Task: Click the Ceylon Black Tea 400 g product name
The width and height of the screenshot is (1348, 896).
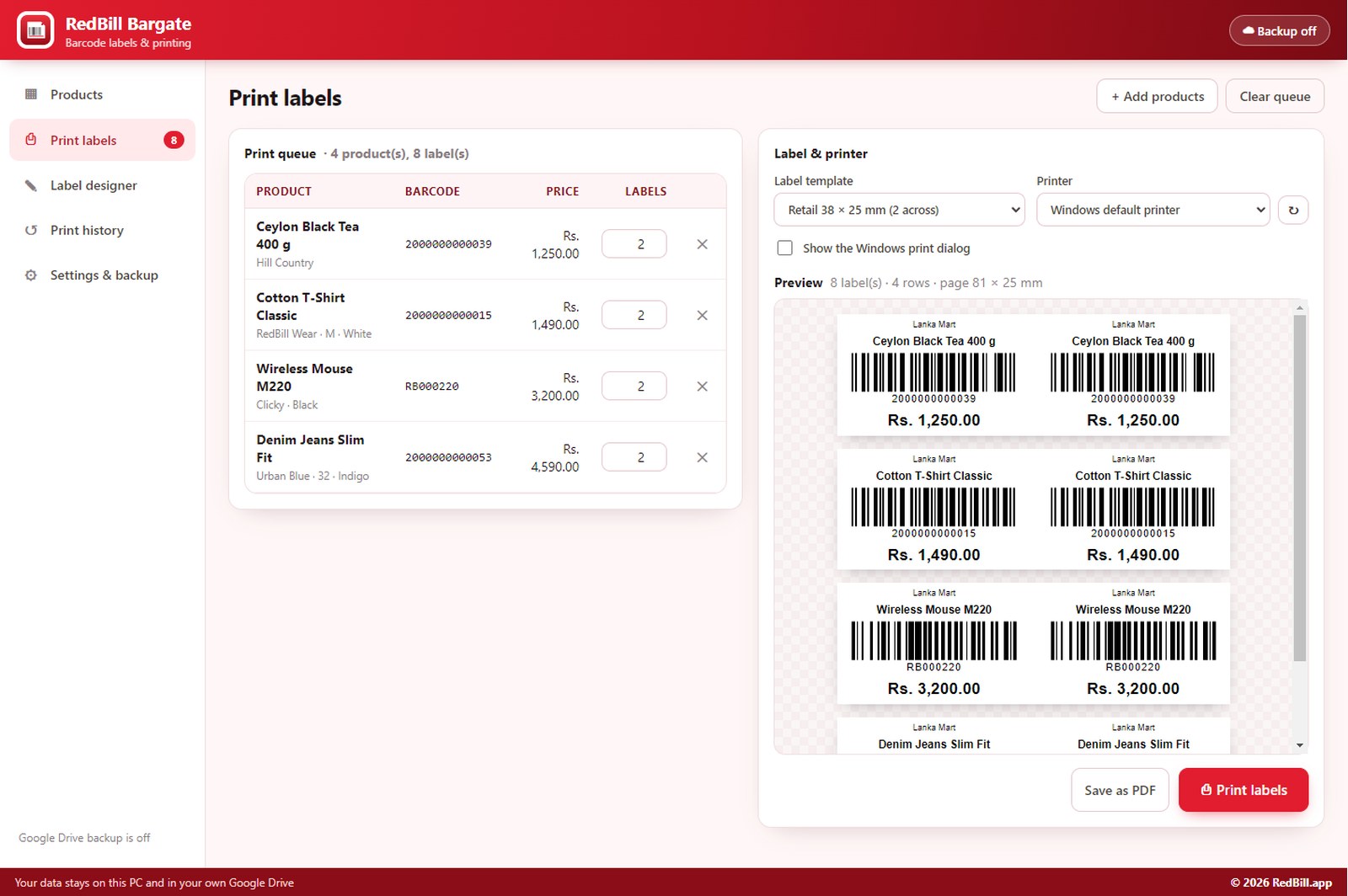Action: (308, 235)
